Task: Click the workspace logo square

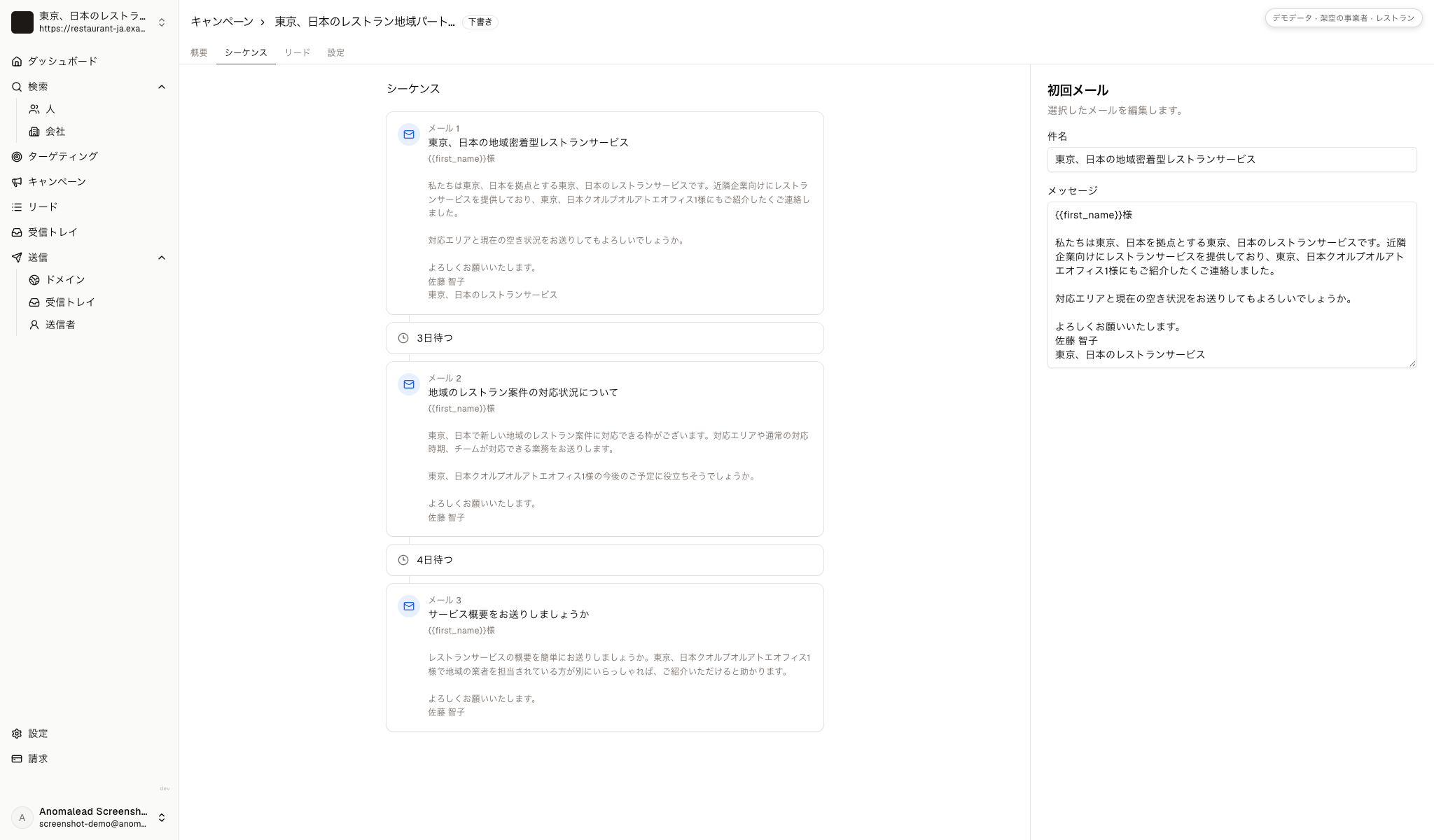Action: [22, 22]
